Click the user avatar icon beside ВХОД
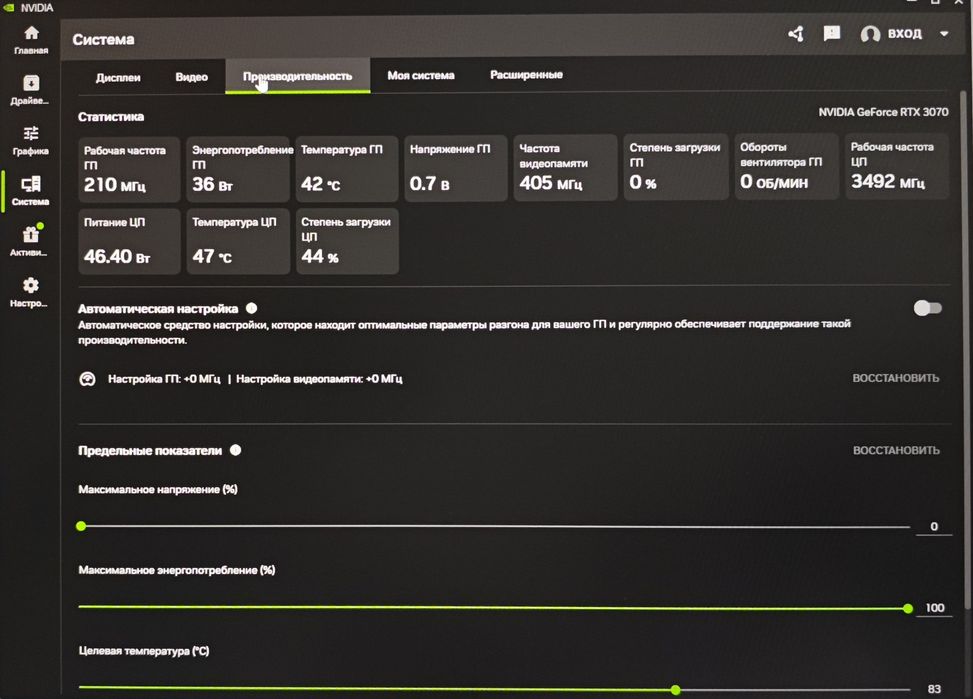 click(x=870, y=34)
